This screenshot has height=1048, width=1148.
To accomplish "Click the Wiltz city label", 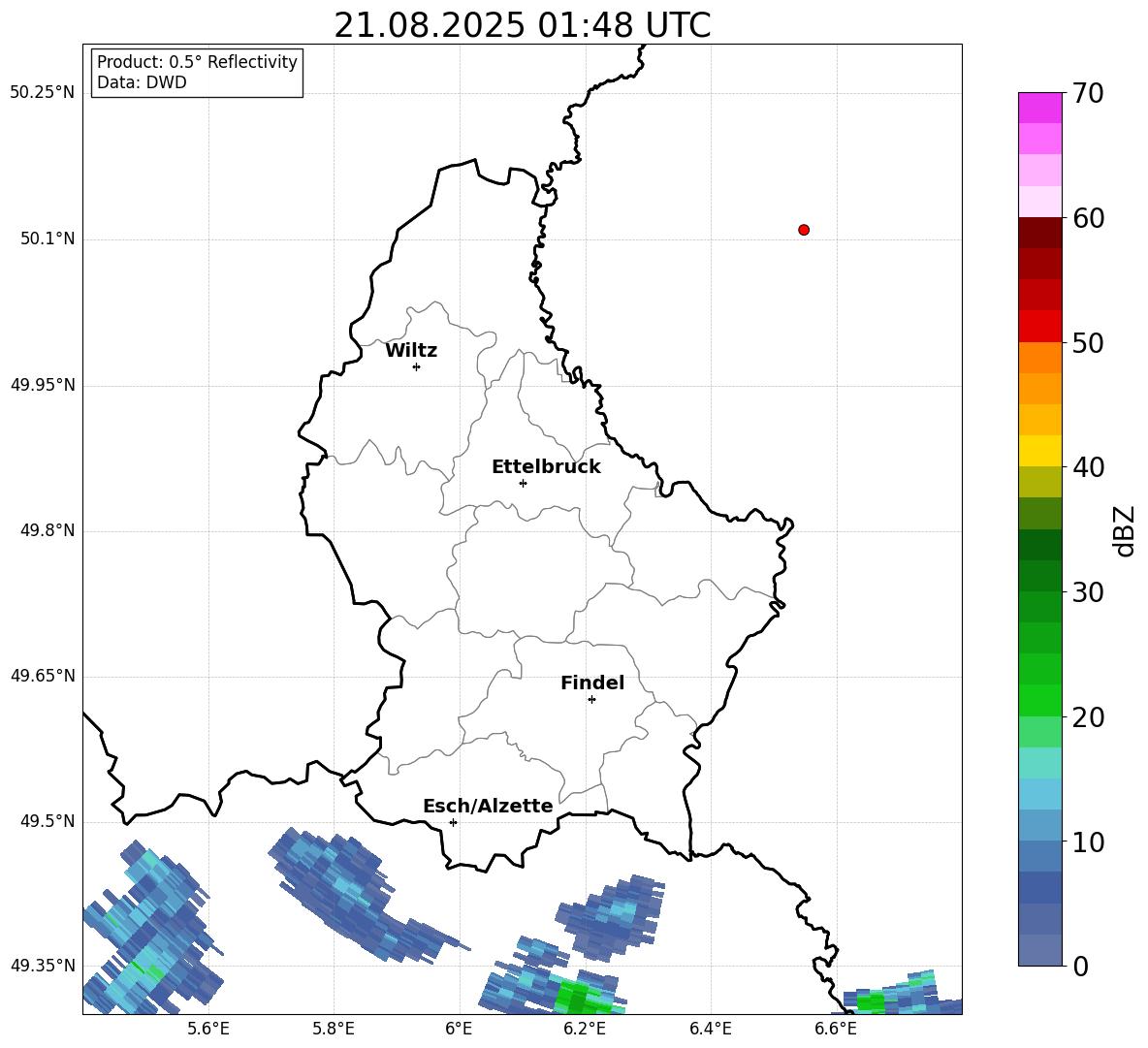I will [411, 351].
